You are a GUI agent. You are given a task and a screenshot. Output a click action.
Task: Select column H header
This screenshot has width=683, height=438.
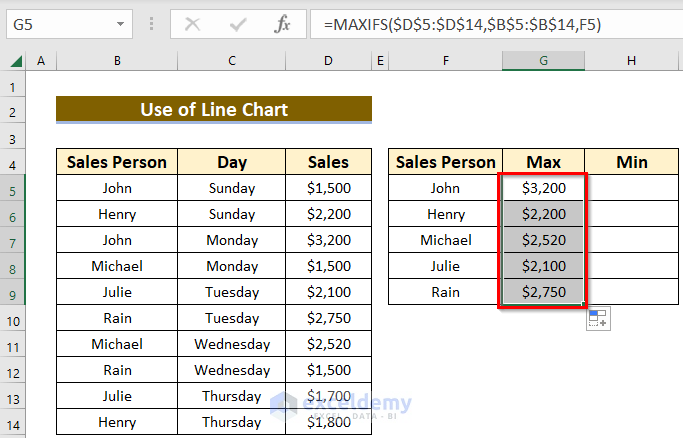[632, 61]
